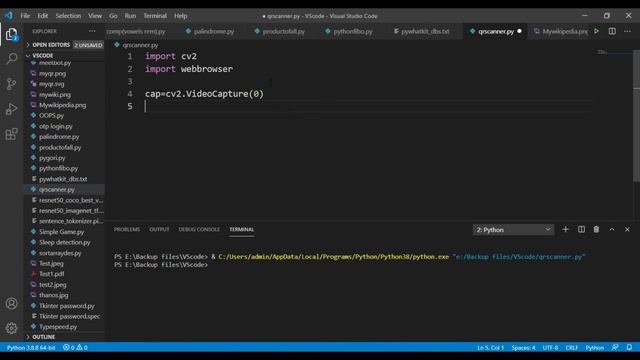
Task: Open Tkinter password.py in file tree
Action: point(64,306)
